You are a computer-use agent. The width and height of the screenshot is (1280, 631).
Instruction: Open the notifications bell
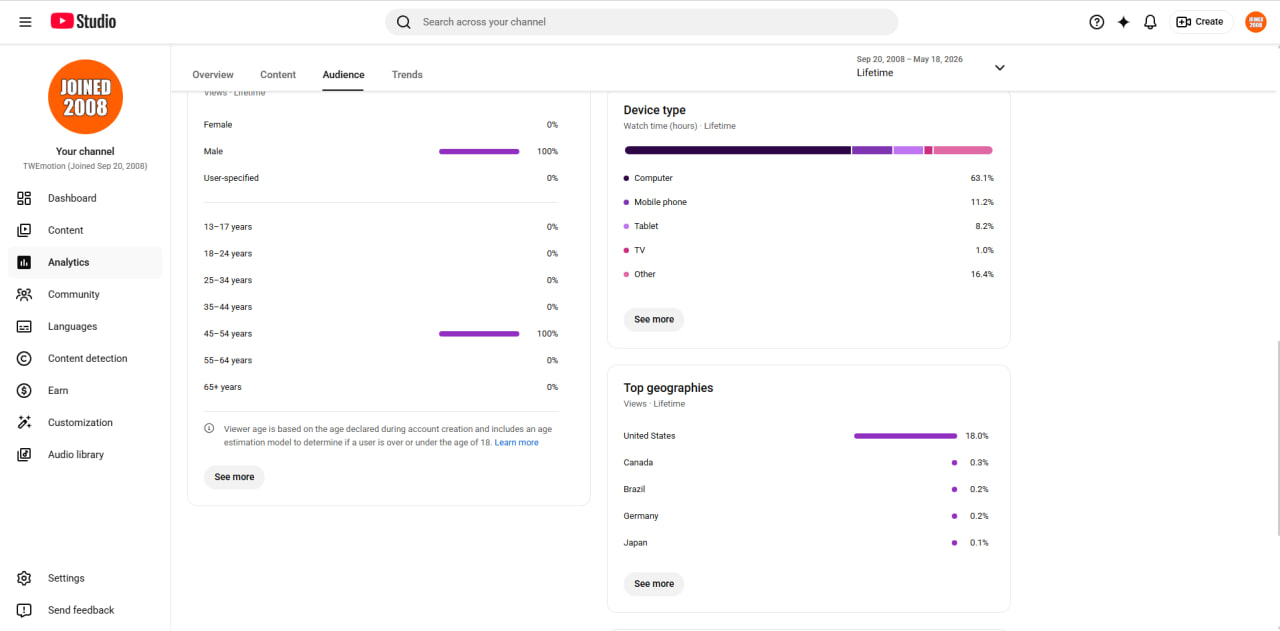[x=1150, y=22]
